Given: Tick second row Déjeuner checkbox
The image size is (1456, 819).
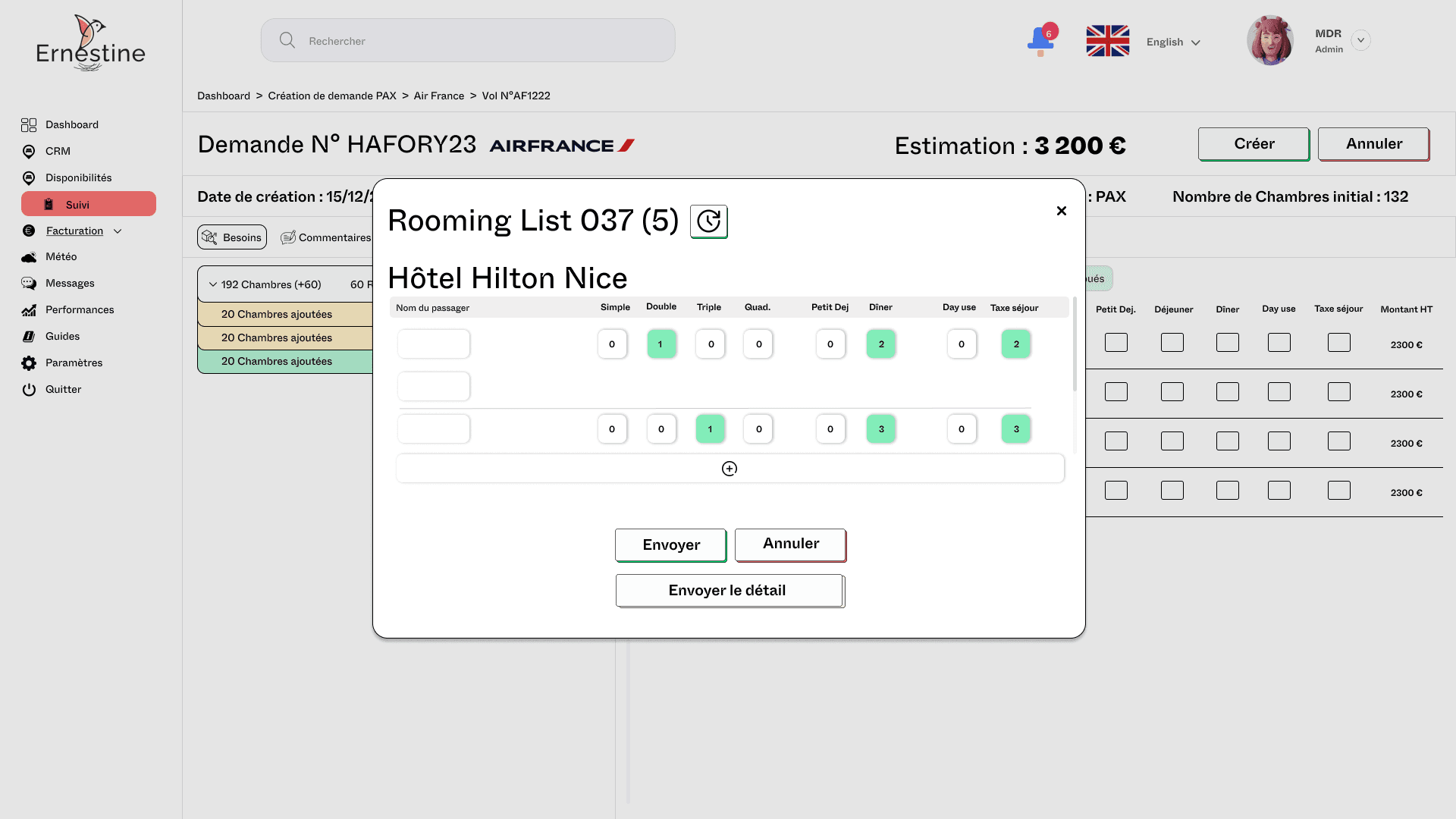Looking at the screenshot, I should click(1172, 392).
